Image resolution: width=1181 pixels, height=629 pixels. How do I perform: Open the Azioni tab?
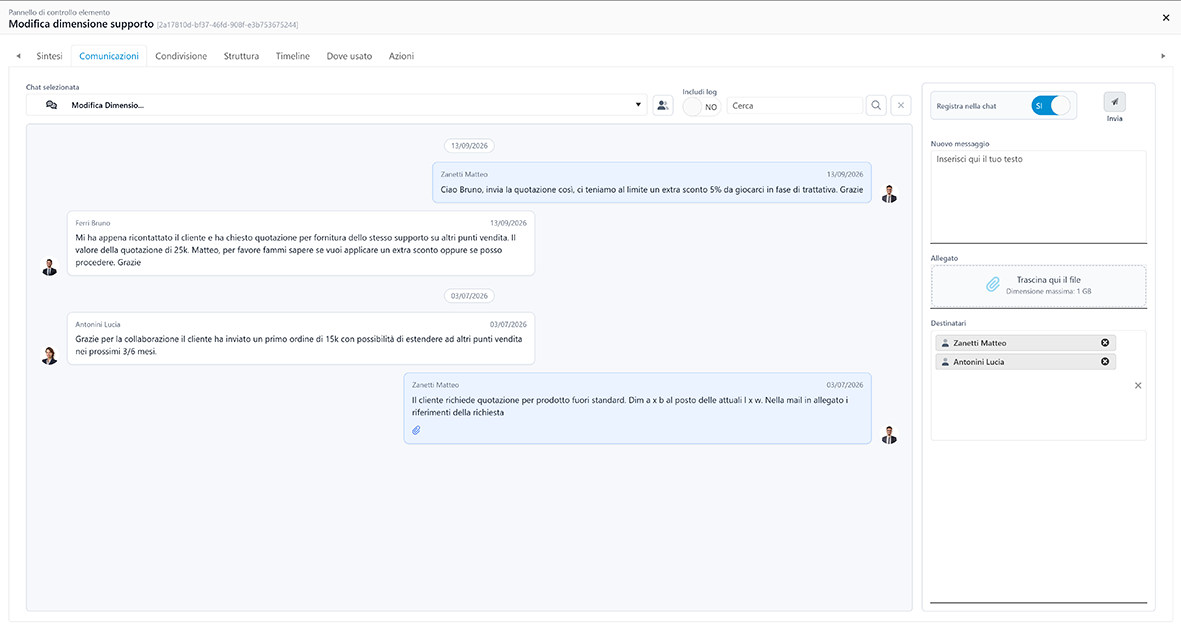(401, 56)
